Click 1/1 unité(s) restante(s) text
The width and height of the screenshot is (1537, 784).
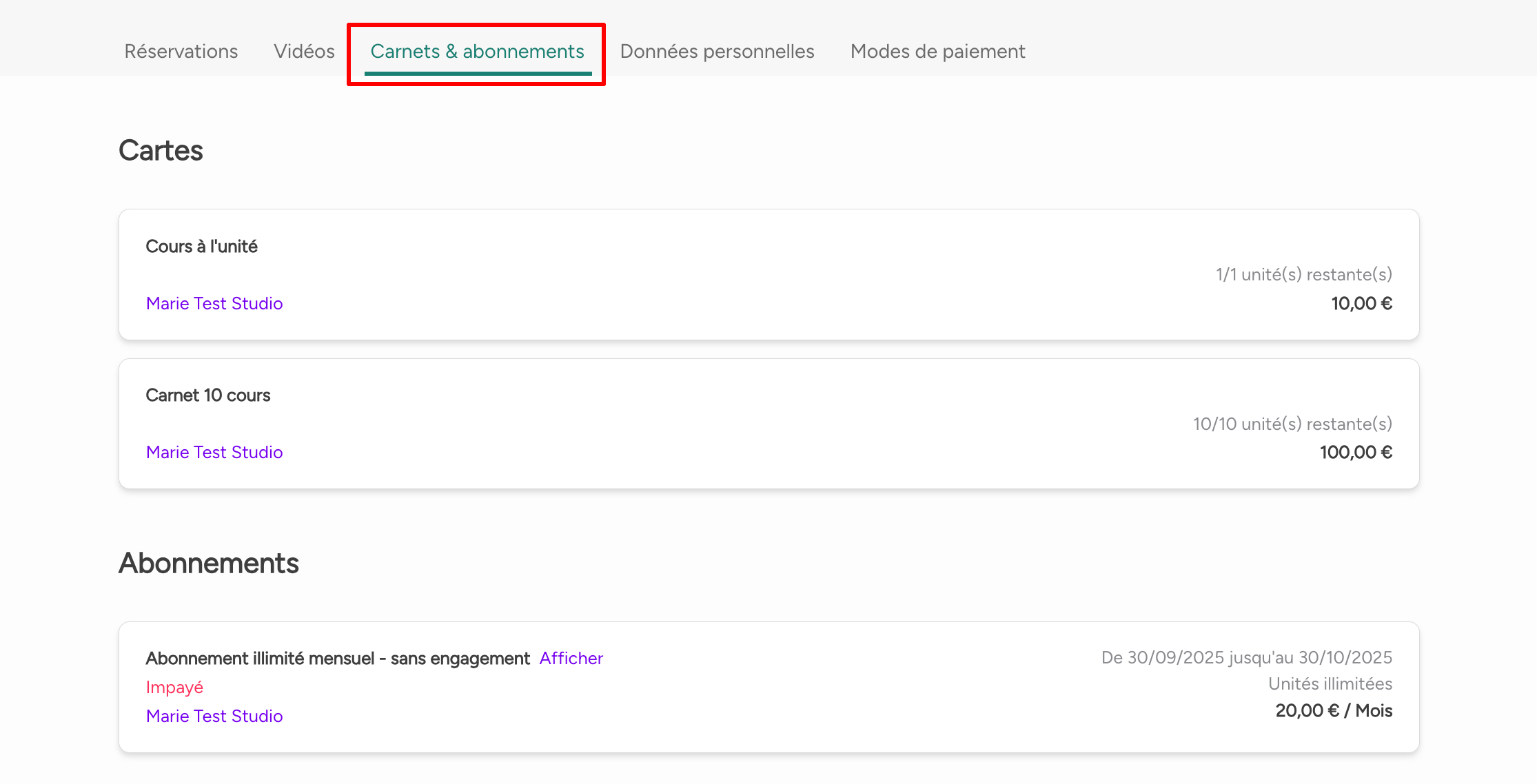tap(1303, 275)
